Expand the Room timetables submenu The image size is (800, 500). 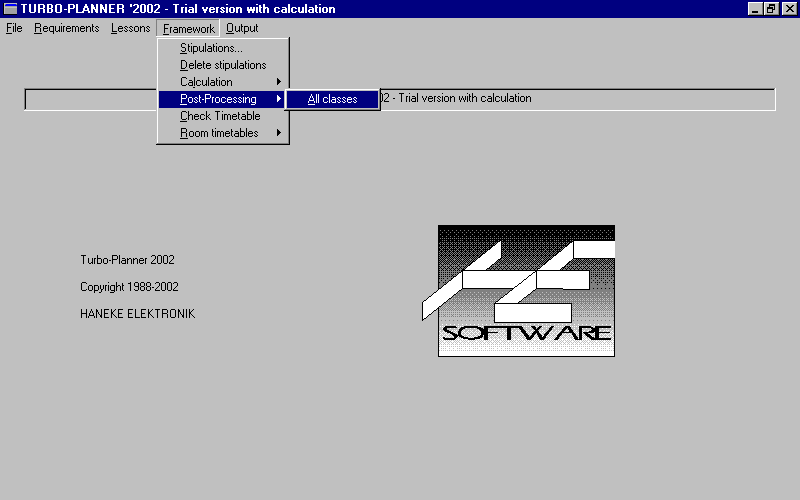223,133
